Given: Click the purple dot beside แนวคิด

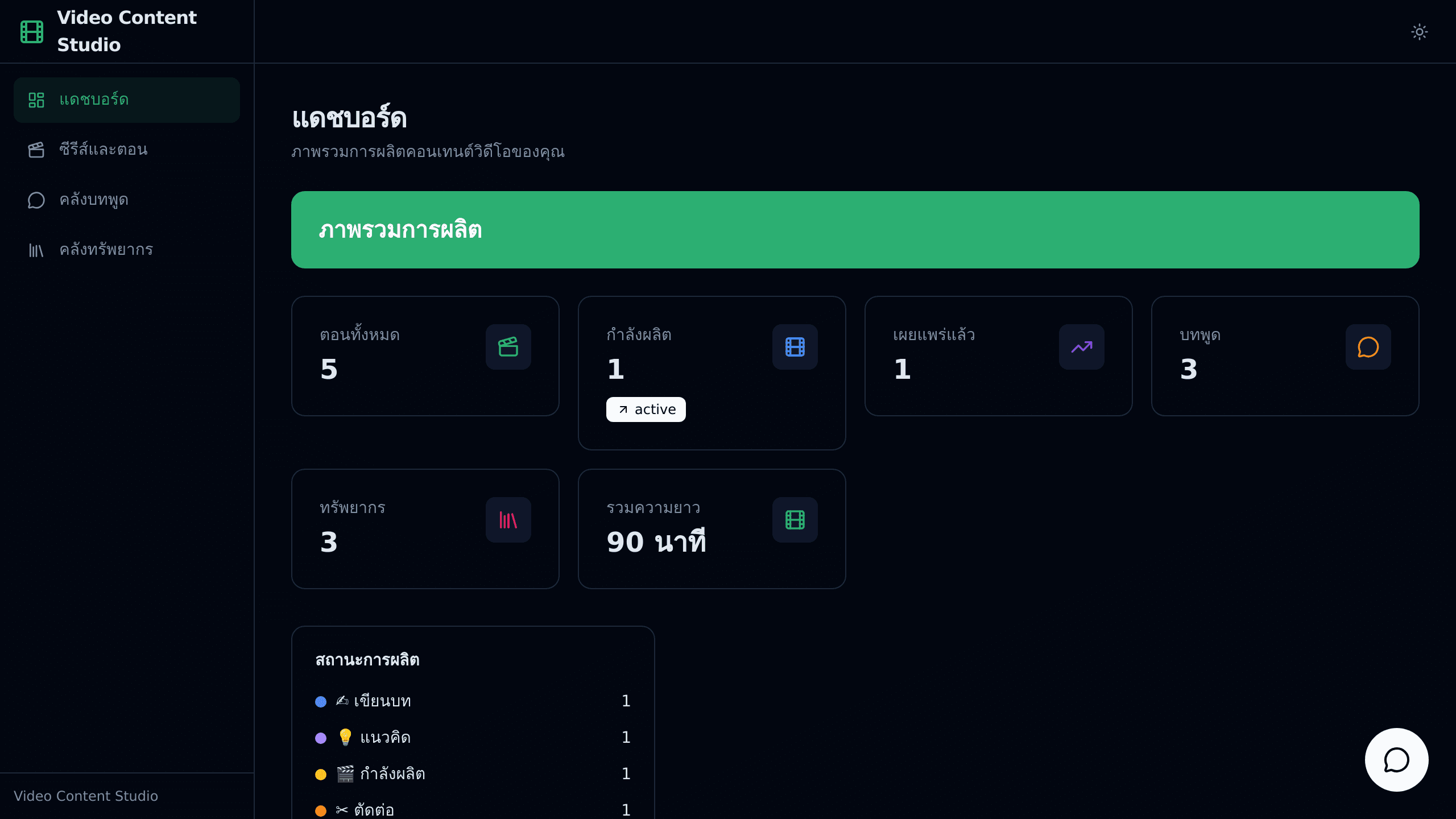Looking at the screenshot, I should (x=321, y=738).
